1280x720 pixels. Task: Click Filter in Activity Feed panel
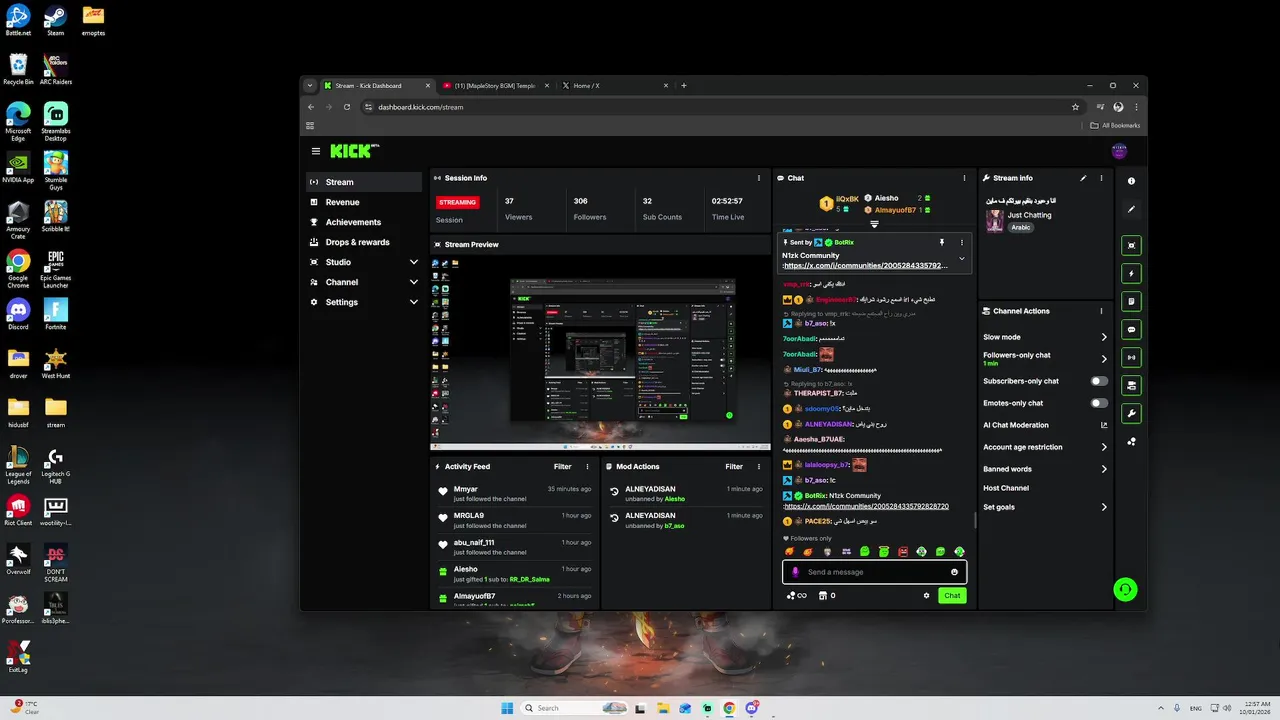coord(563,467)
